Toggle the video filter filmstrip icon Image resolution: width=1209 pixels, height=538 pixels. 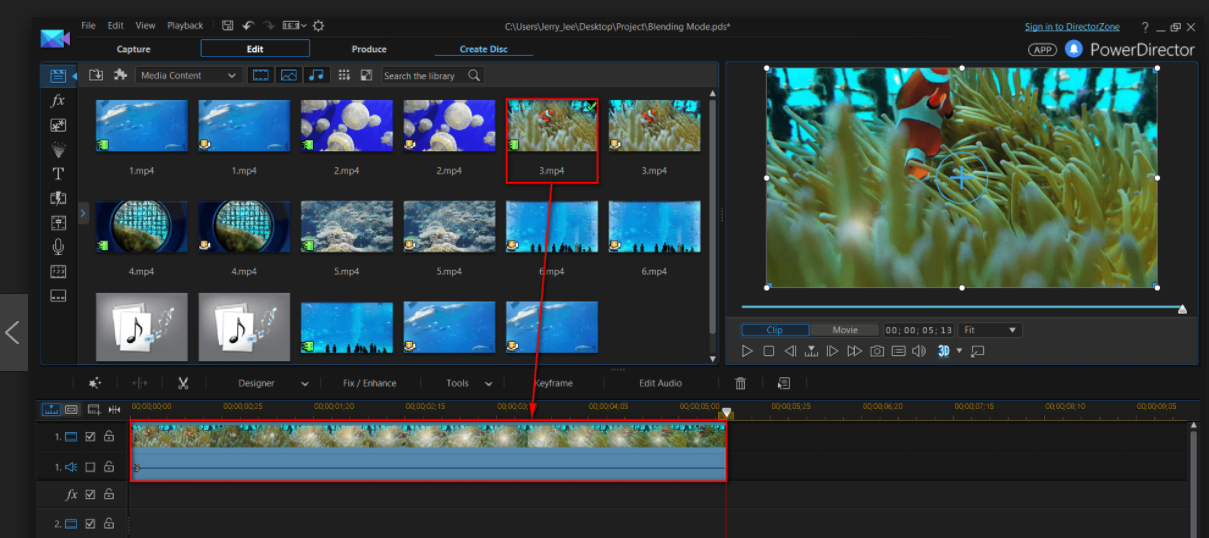click(260, 75)
